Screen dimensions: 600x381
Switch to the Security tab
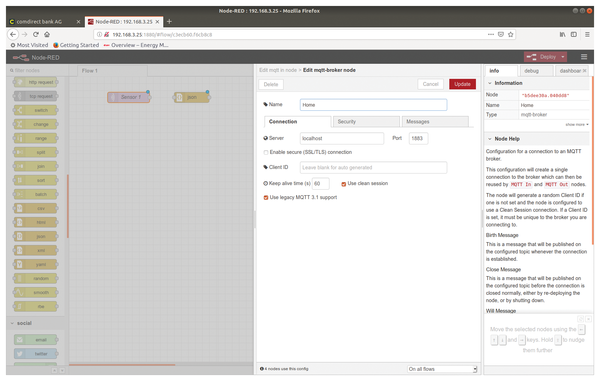(366, 122)
